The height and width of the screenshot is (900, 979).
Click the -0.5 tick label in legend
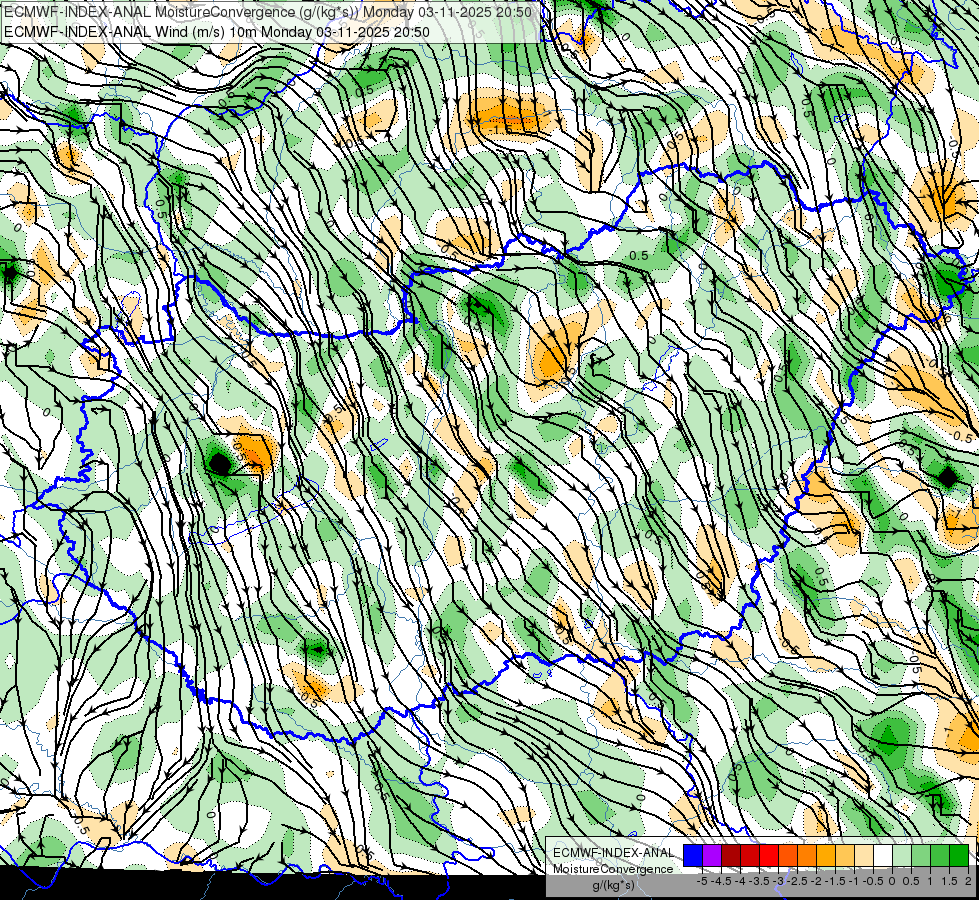pyautogui.click(x=873, y=881)
